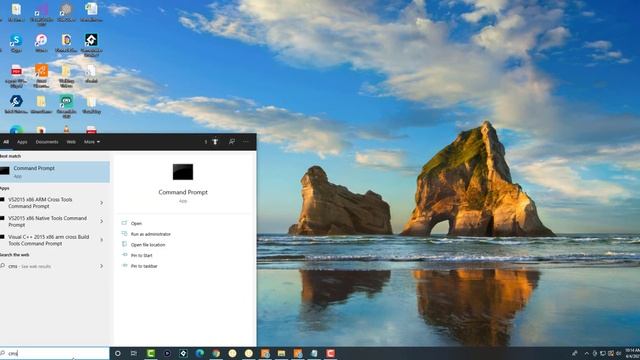
Task: Click the feedback icon in search header
Action: tap(231, 142)
